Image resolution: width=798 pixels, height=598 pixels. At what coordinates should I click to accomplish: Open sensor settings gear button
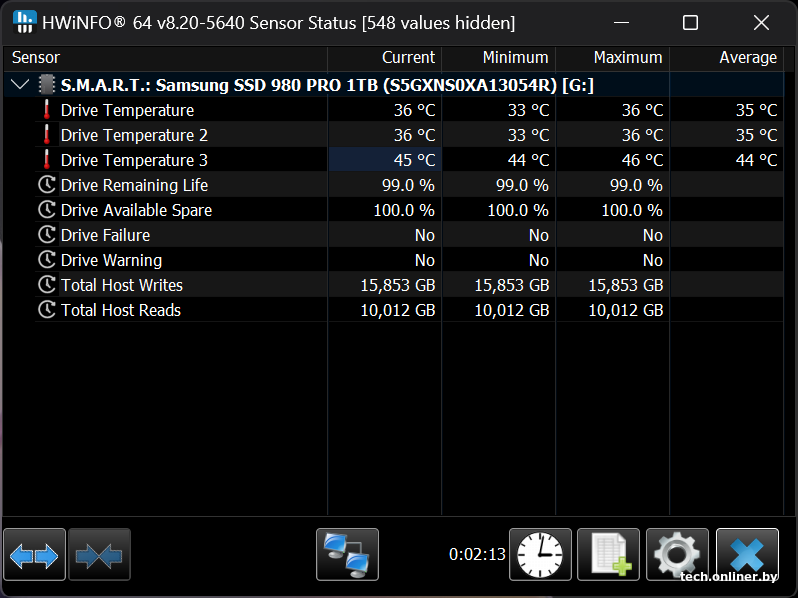(x=677, y=555)
